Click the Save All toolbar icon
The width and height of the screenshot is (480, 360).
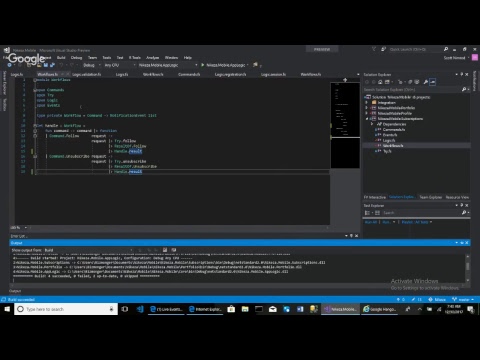(x=52, y=65)
